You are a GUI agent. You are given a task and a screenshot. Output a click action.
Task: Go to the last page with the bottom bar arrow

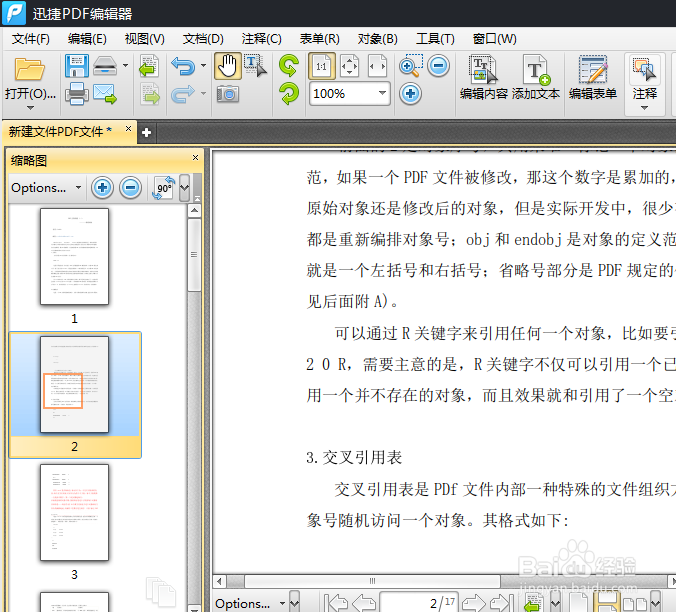502,603
